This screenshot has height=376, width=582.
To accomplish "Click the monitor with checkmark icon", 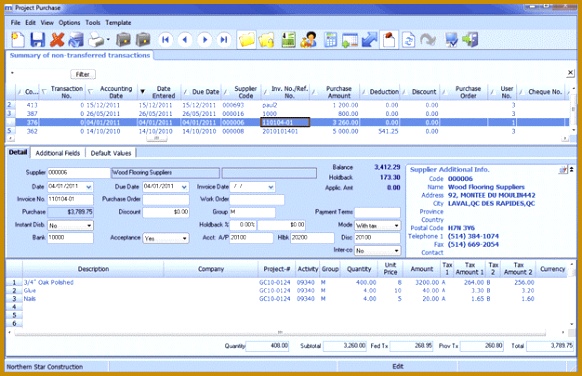I will click(x=451, y=40).
